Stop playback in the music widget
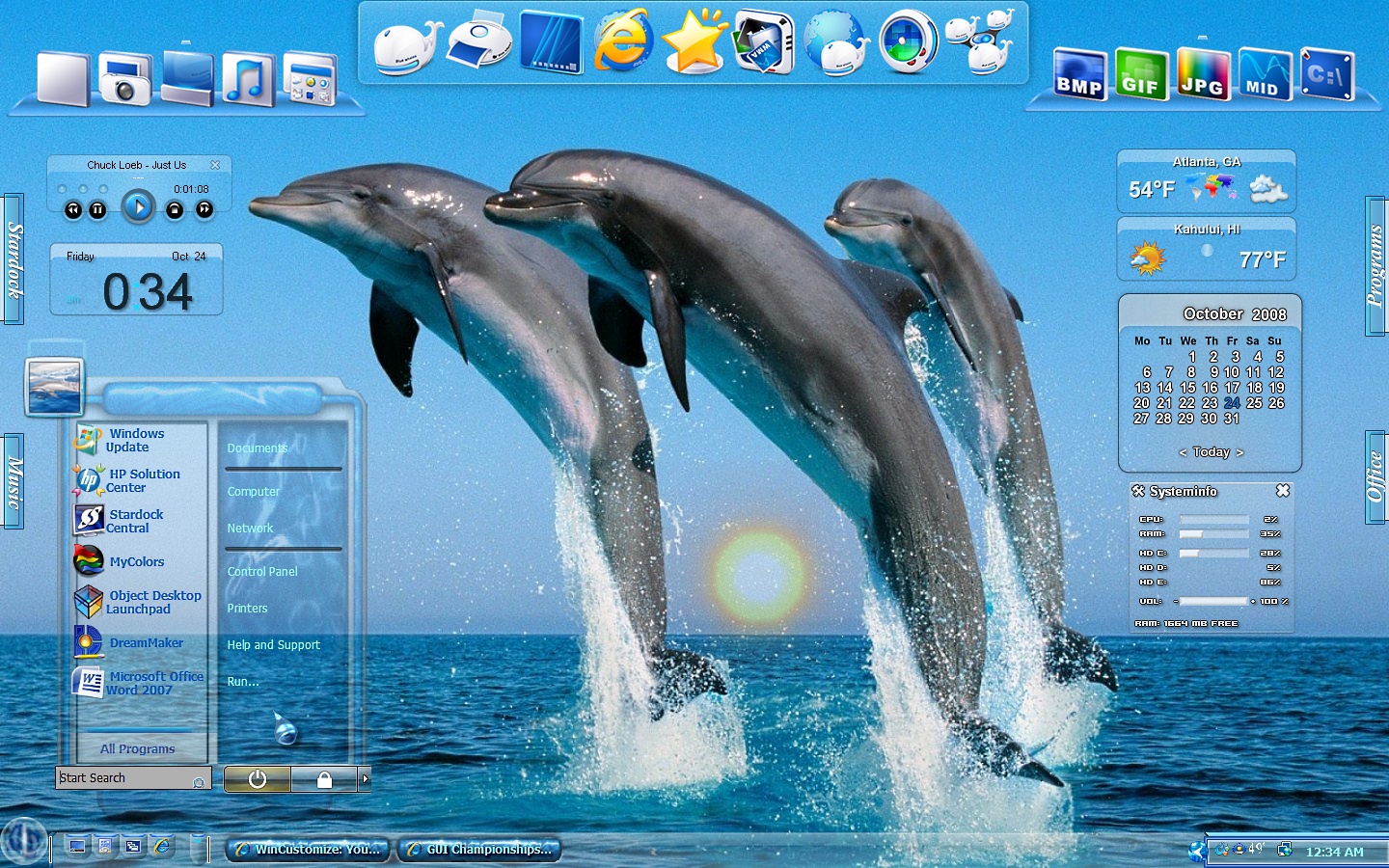 pos(175,209)
